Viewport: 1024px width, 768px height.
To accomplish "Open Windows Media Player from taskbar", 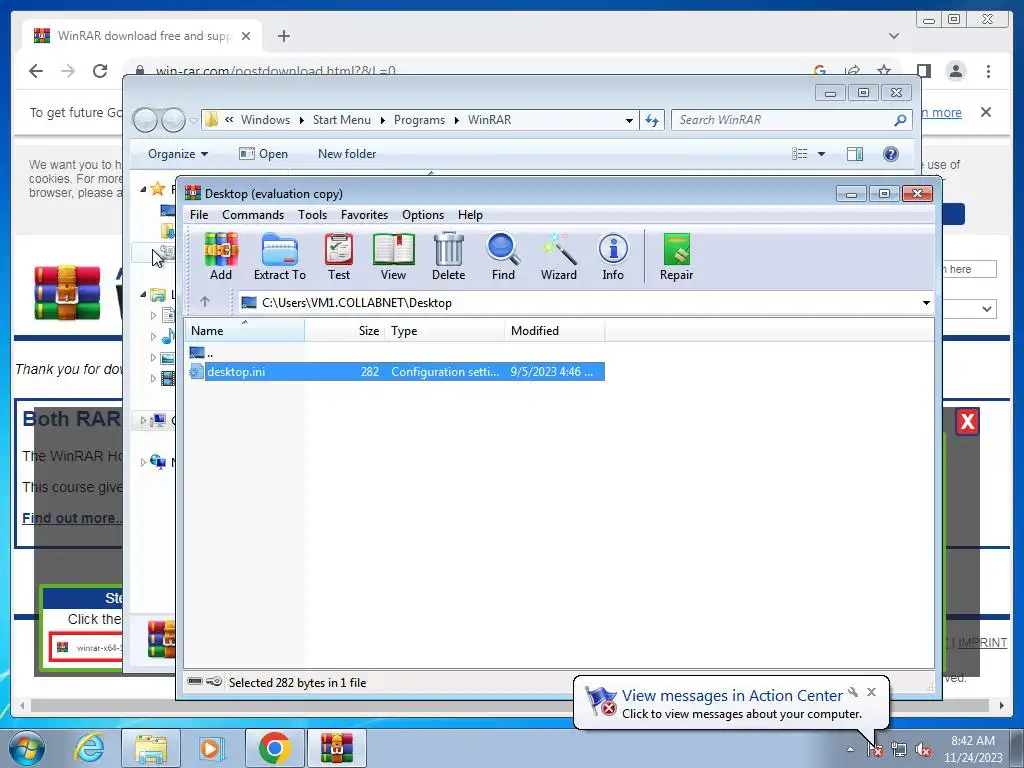I will pyautogui.click(x=211, y=748).
